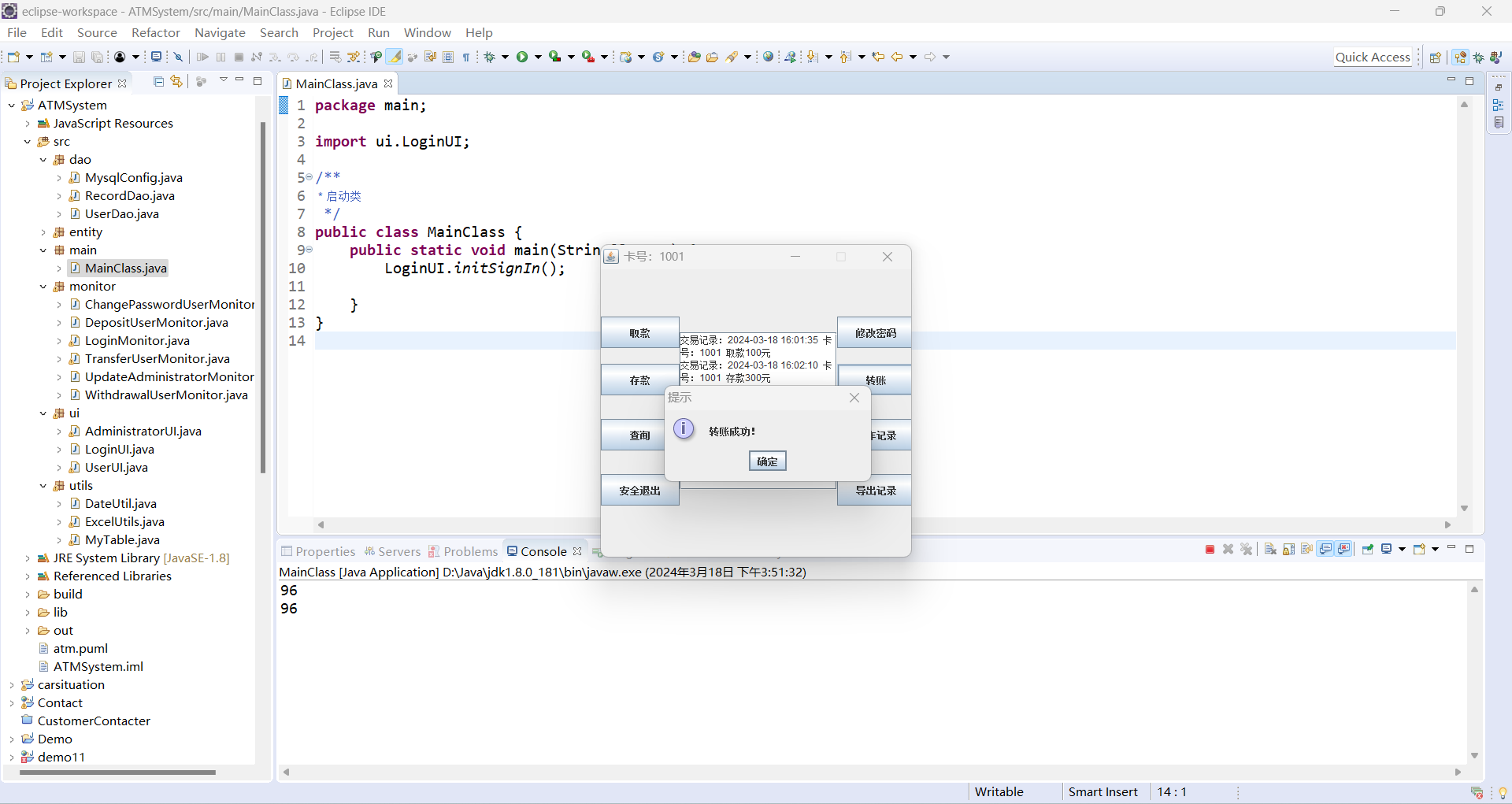1512x804 pixels.
Task: Click the Next Annotation toolbar icon
Action: coord(813,57)
